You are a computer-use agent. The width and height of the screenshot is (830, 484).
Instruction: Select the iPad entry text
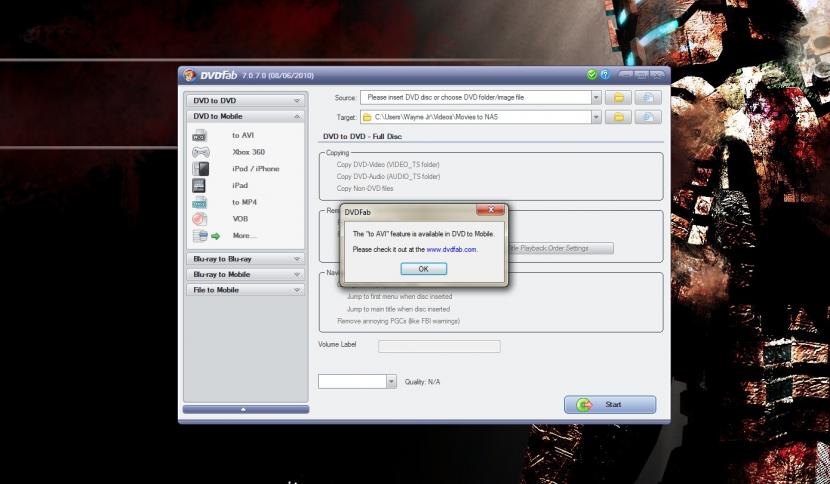click(x=240, y=186)
